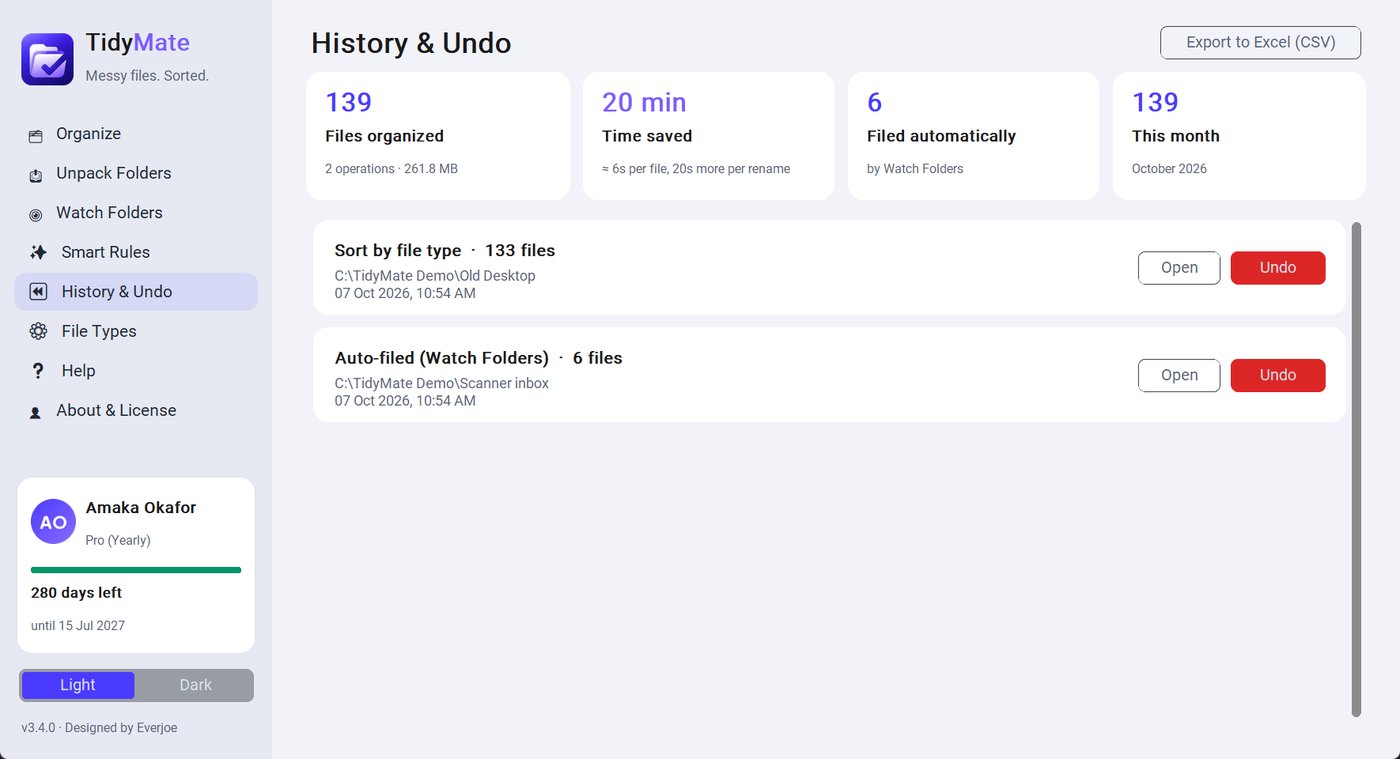Viewport: 1400px width, 759px height.
Task: Click the History & Undo rewind icon
Action: pyautogui.click(x=38, y=292)
